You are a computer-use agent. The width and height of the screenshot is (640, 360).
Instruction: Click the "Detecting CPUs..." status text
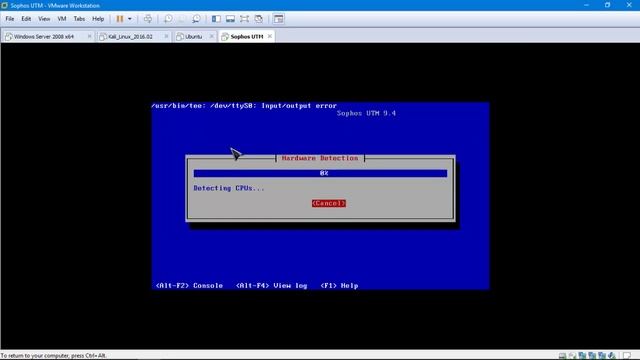229,188
